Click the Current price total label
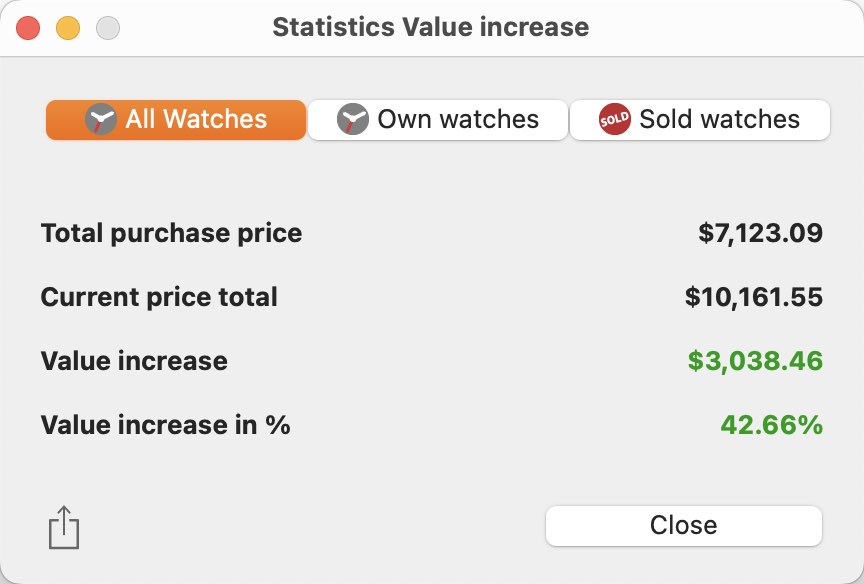This screenshot has height=584, width=864. coord(159,297)
